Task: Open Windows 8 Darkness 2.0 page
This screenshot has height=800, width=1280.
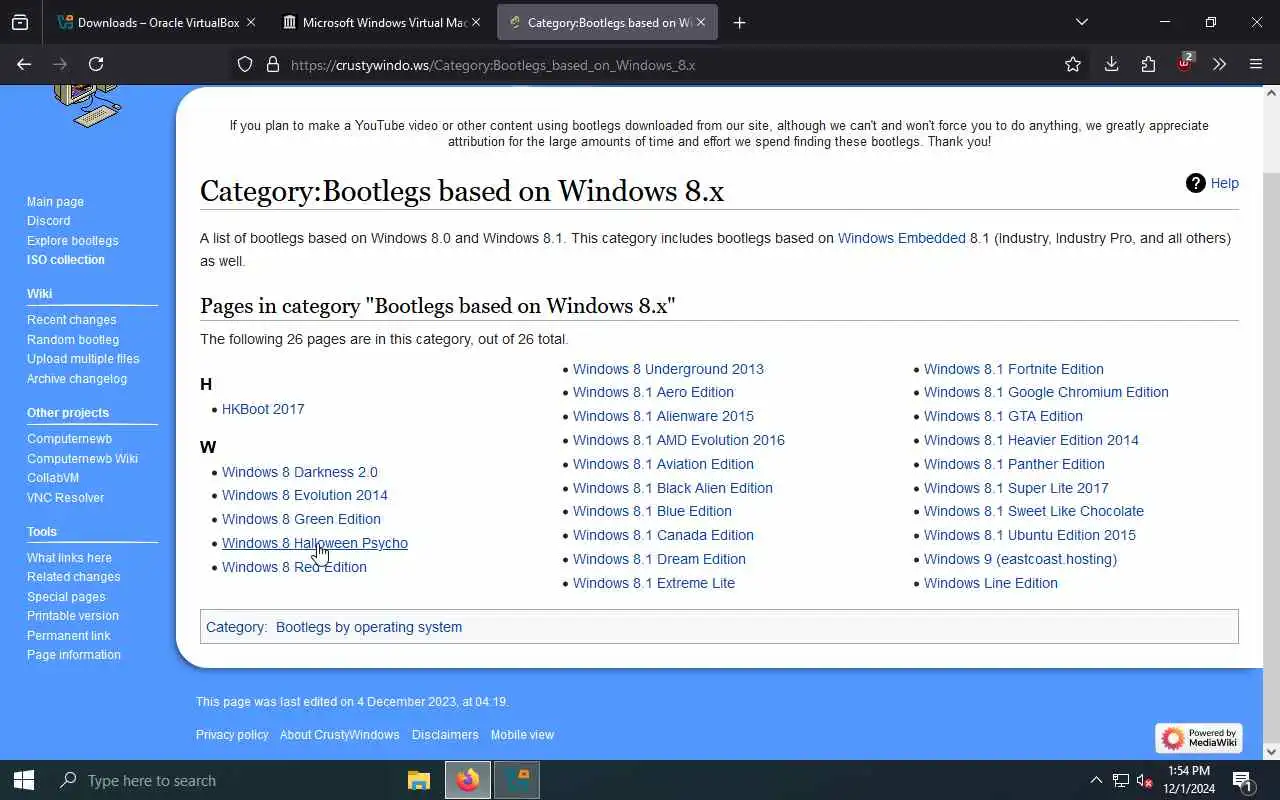Action: click(299, 472)
